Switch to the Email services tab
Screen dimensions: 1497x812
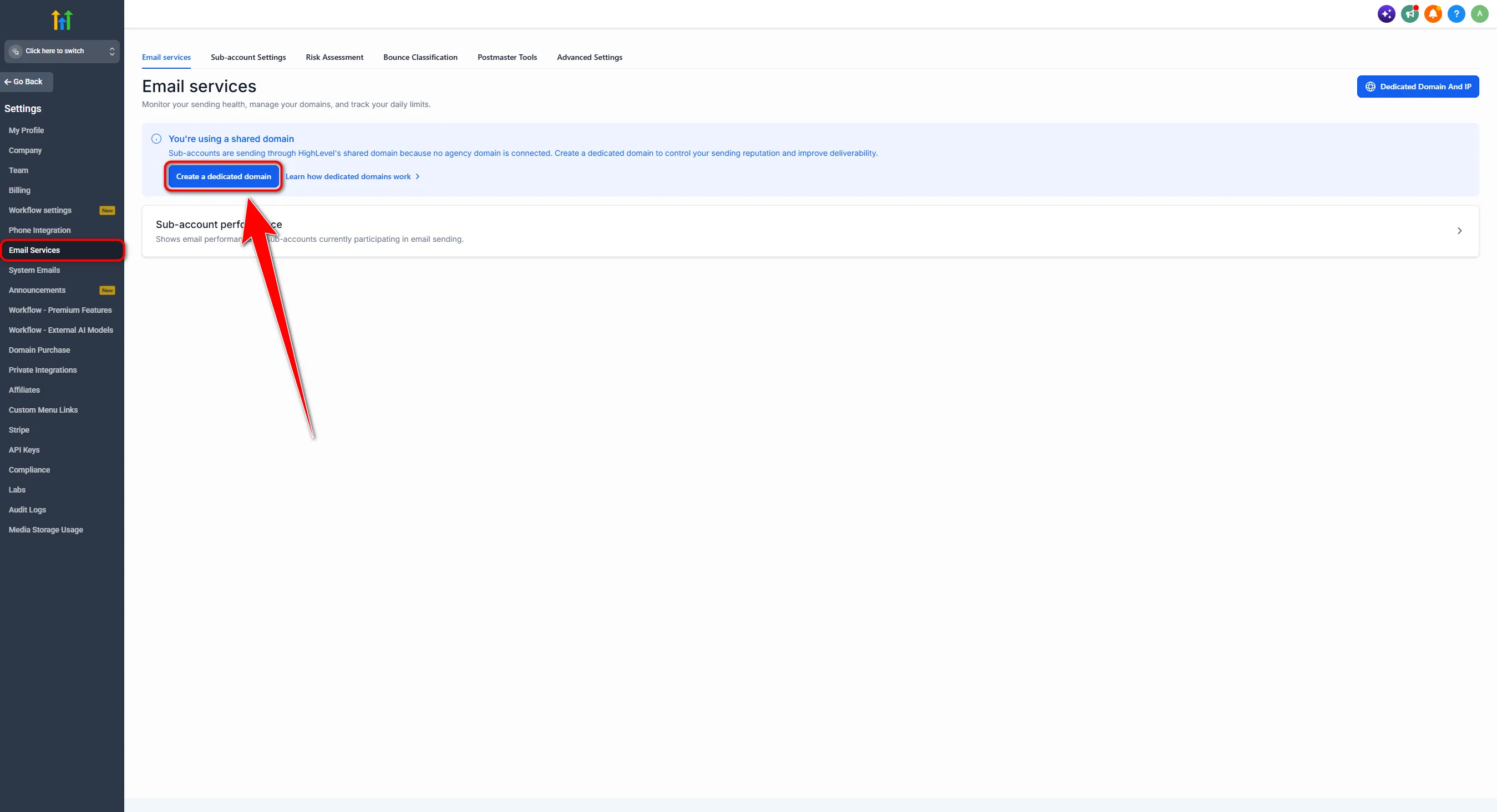point(166,57)
